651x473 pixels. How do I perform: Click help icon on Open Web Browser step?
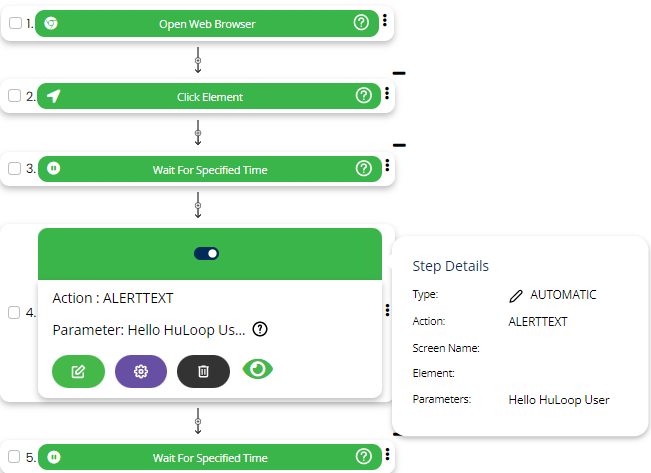click(x=361, y=23)
